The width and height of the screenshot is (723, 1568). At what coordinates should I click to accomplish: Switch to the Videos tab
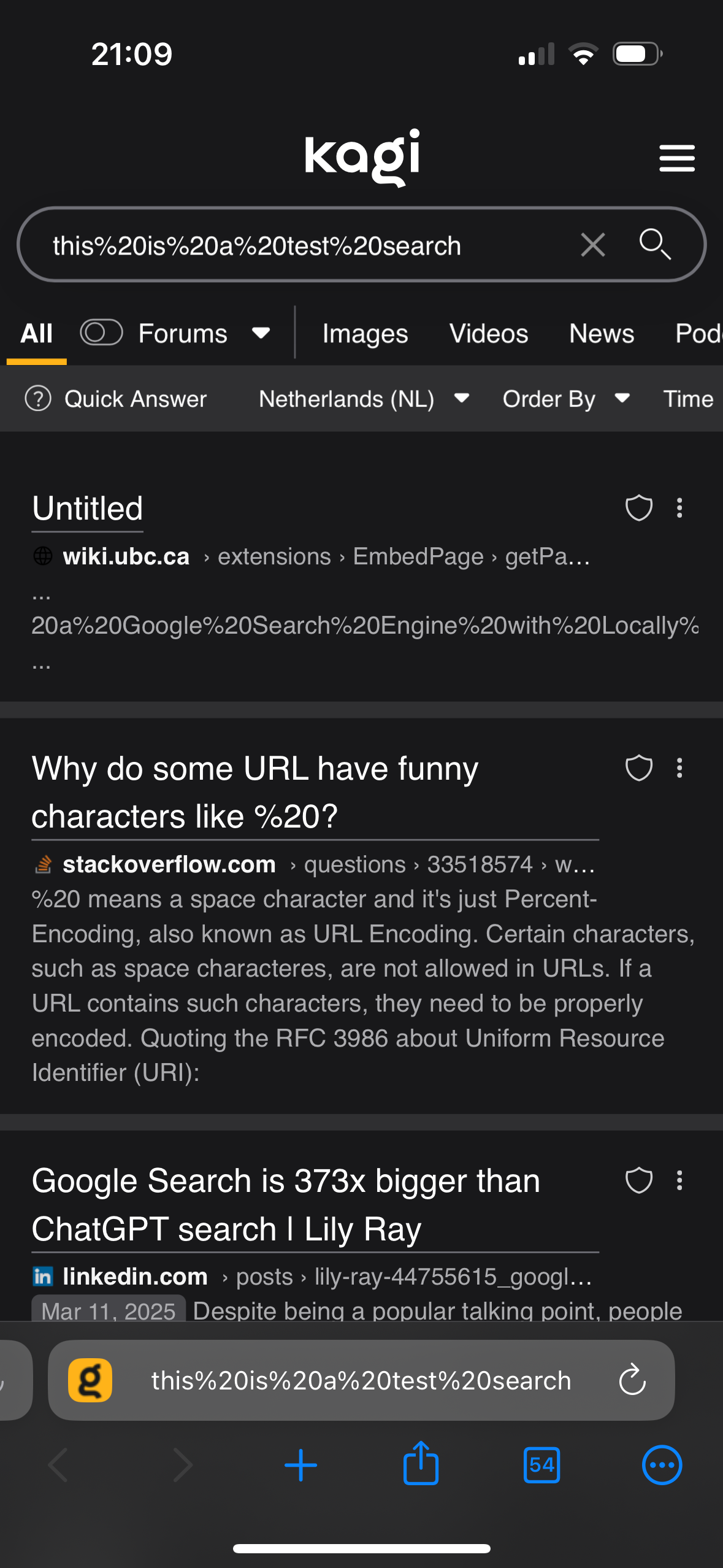coord(488,334)
